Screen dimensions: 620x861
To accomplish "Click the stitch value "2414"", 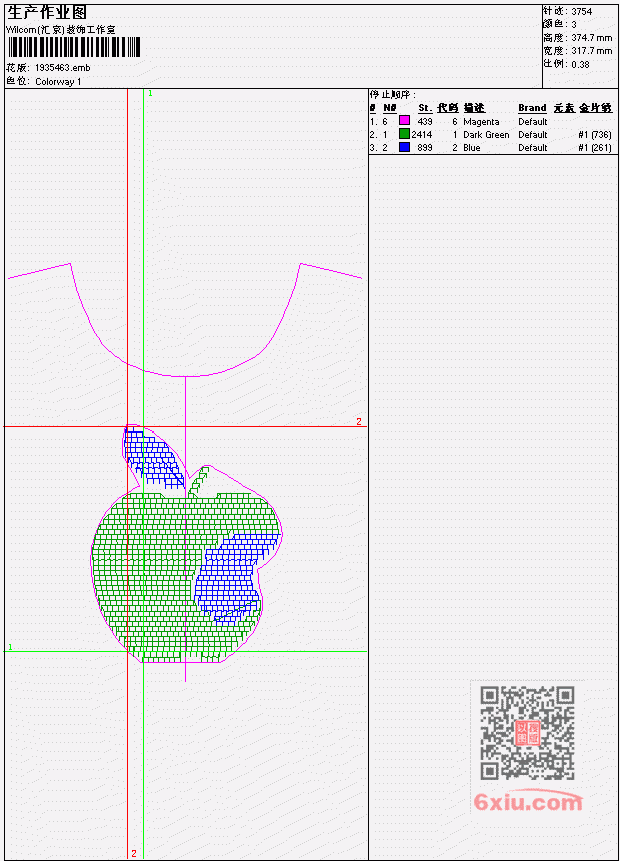I will pos(422,135).
